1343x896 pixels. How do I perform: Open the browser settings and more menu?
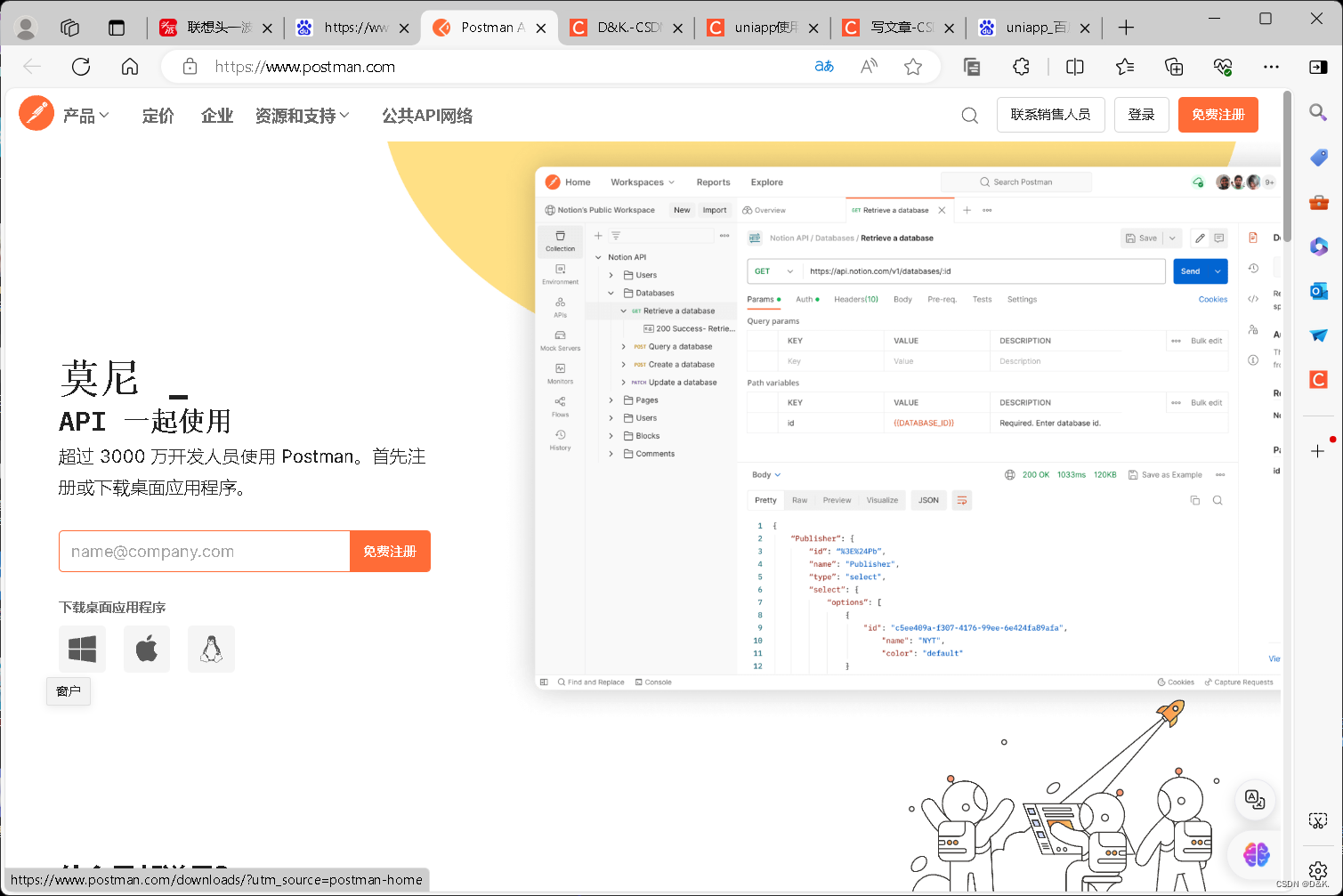(1271, 67)
